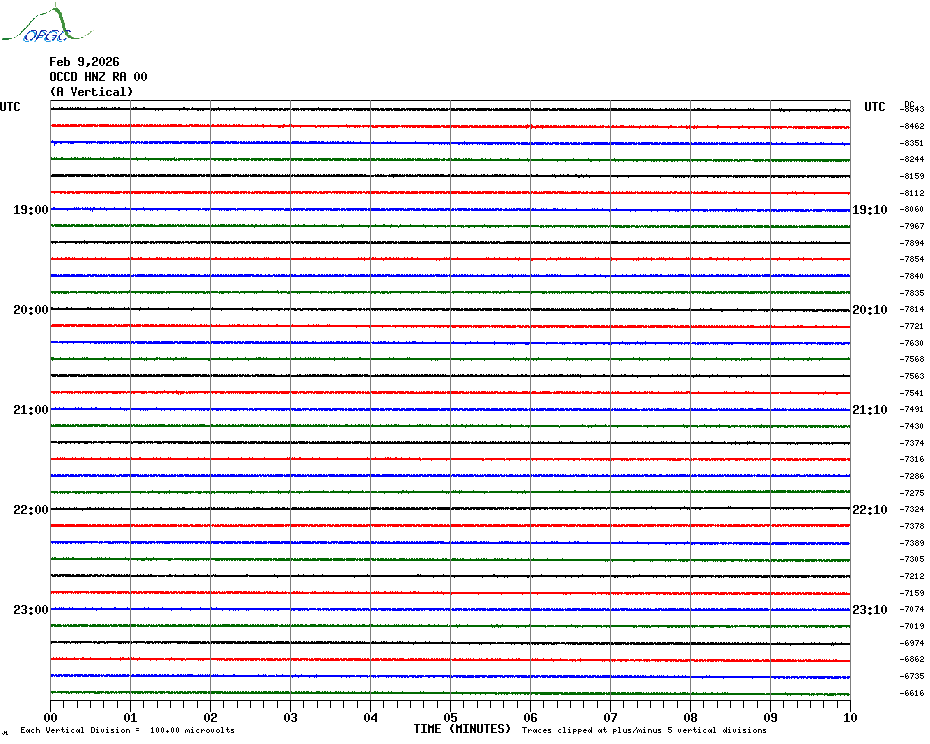This screenshot has width=930, height=744.
Task: Select the 21:00 left axis label
Action: pyautogui.click(x=30, y=410)
